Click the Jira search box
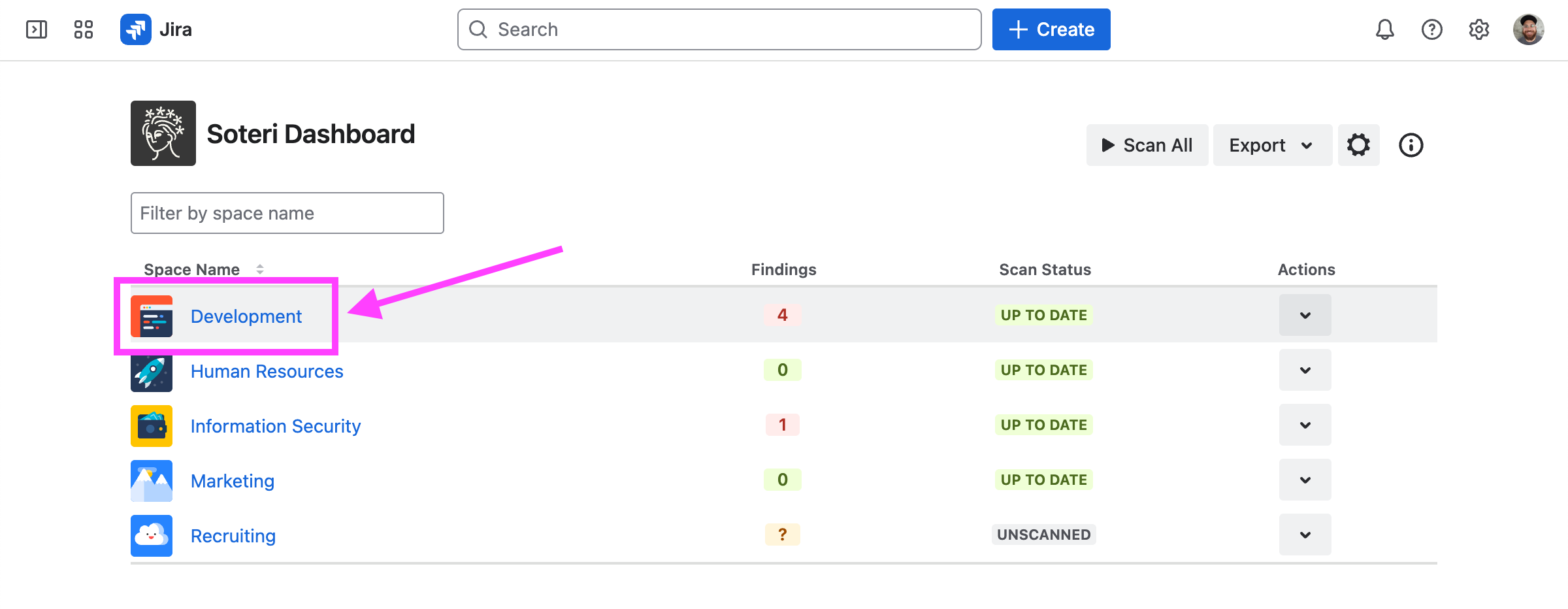 click(719, 29)
